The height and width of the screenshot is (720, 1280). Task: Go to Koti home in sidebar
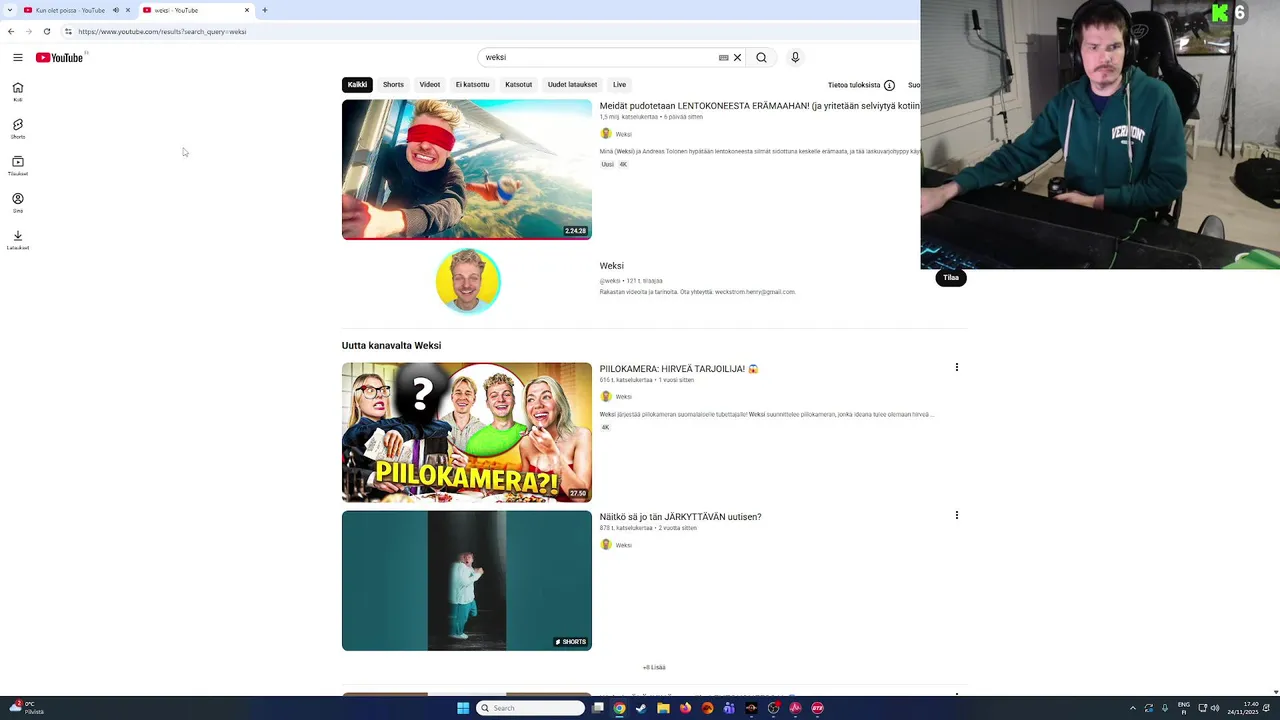pos(17,91)
